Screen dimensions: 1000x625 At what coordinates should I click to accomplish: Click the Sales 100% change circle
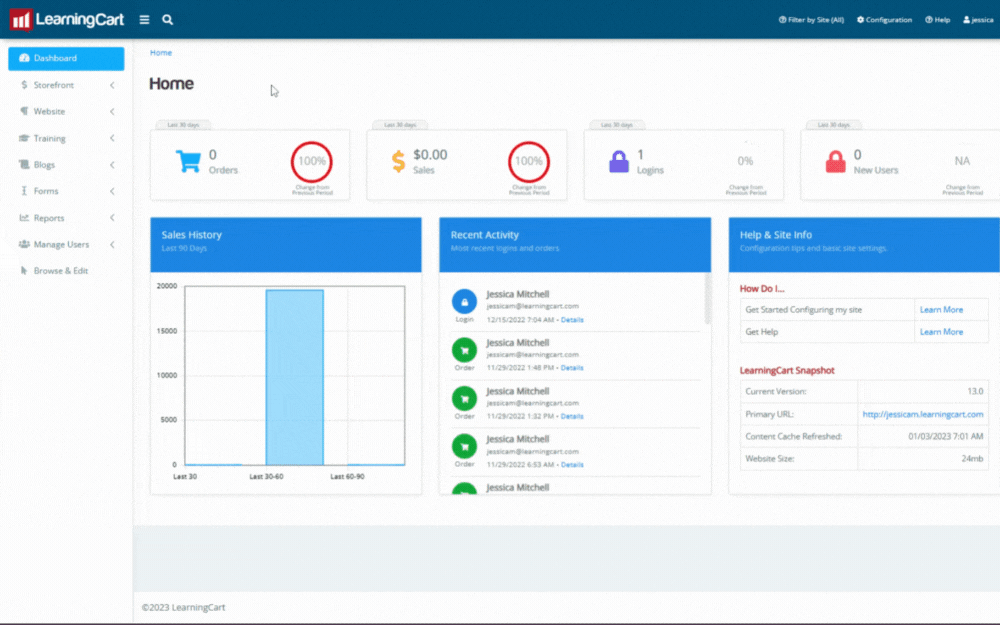[x=529, y=161]
